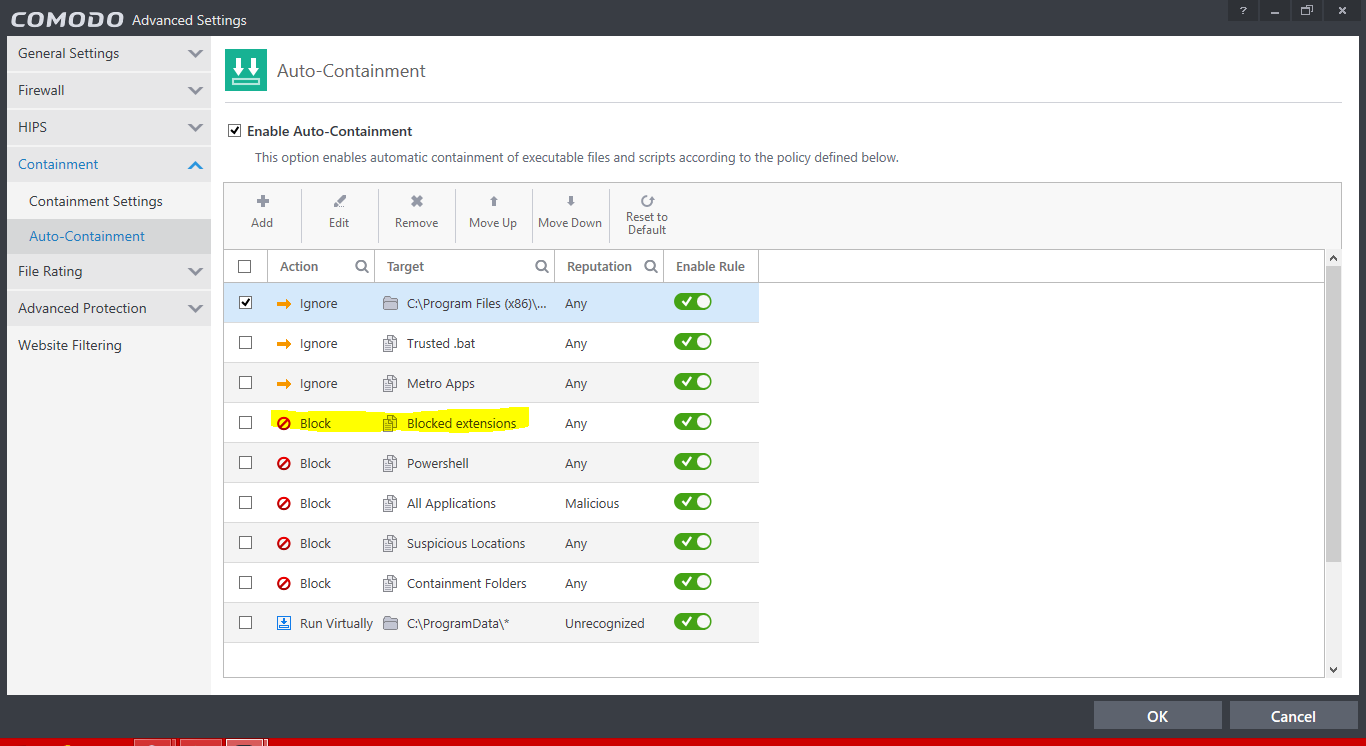Click the Move Down arrow icon
The image size is (1366, 746).
[570, 201]
